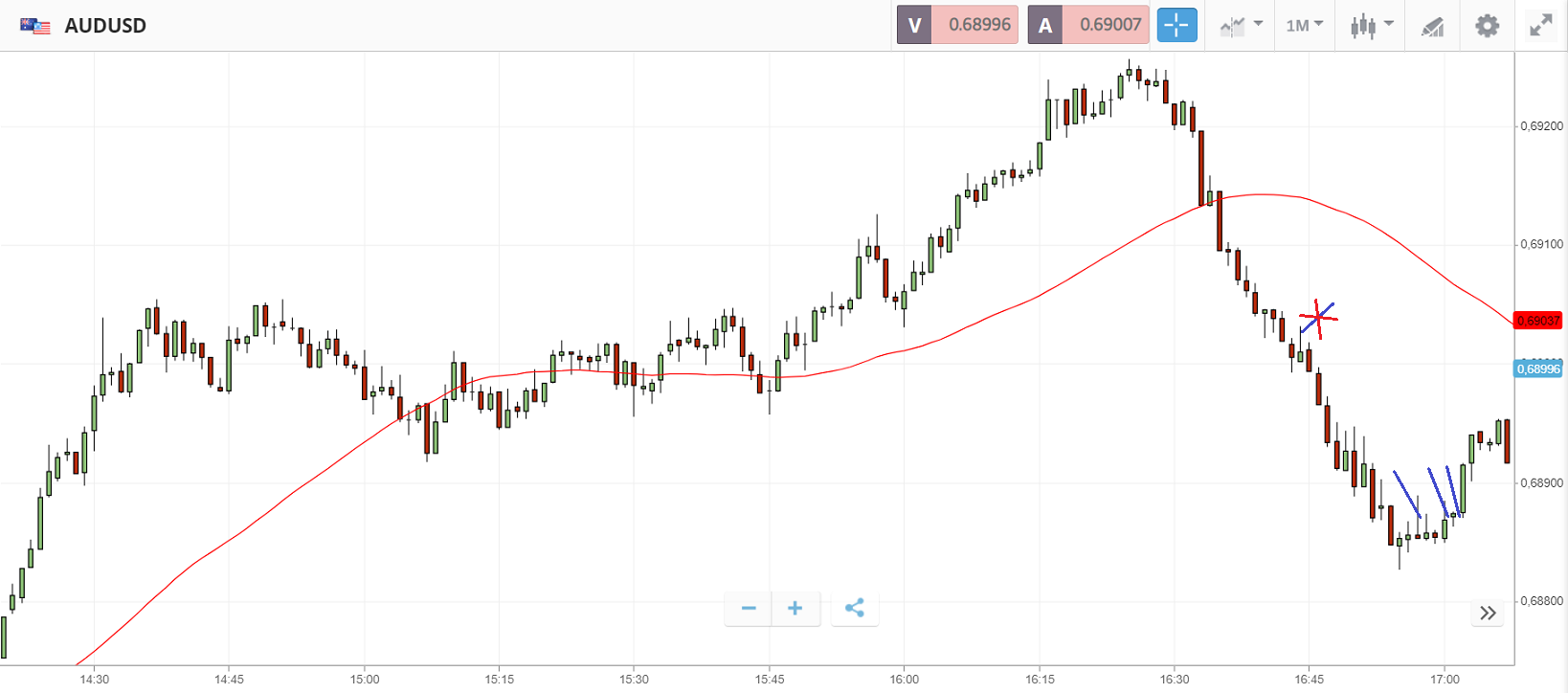Select the red cross drawing marker
The height and width of the screenshot is (693, 1568).
[1318, 317]
